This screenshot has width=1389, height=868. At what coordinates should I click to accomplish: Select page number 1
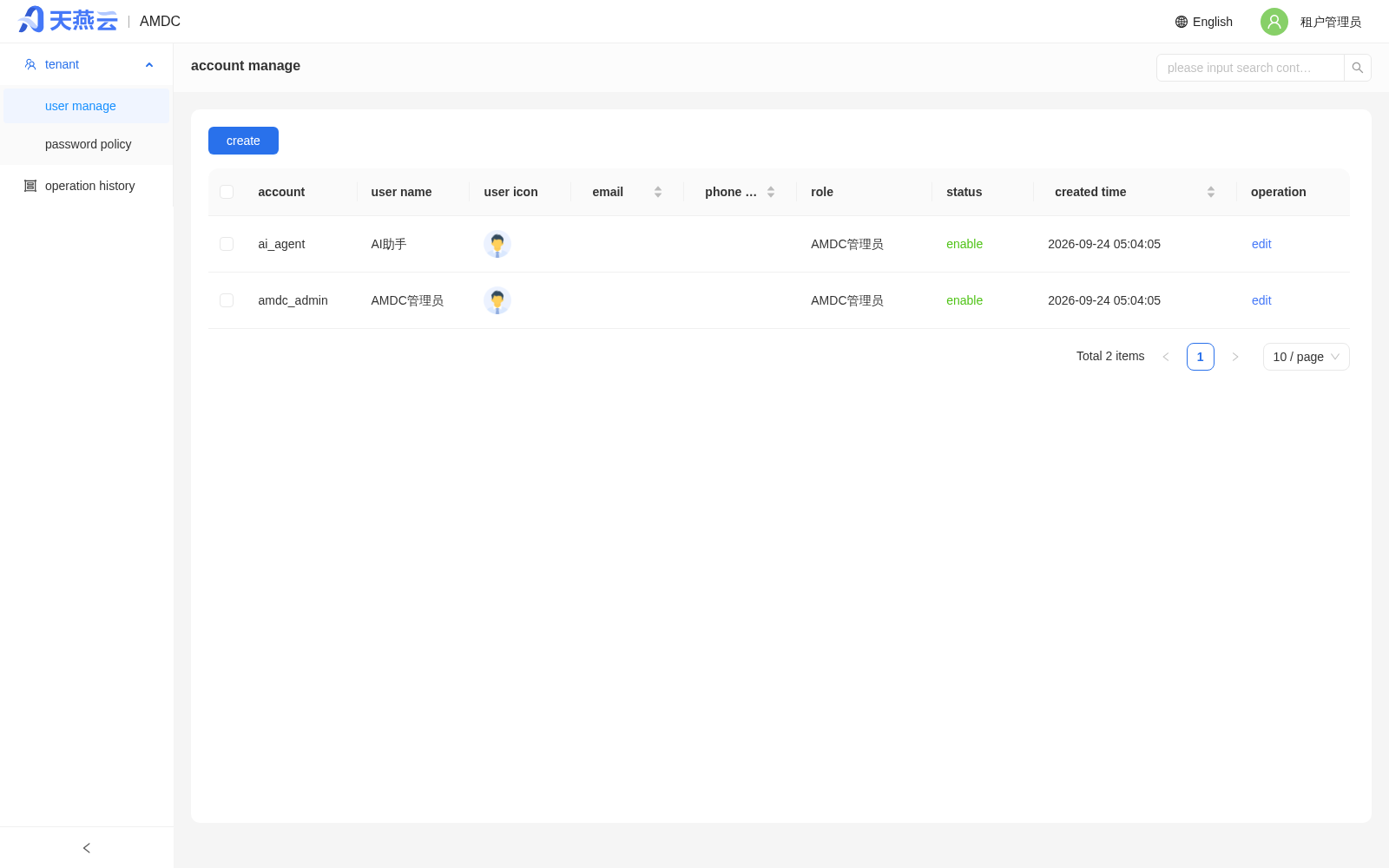pos(1201,357)
